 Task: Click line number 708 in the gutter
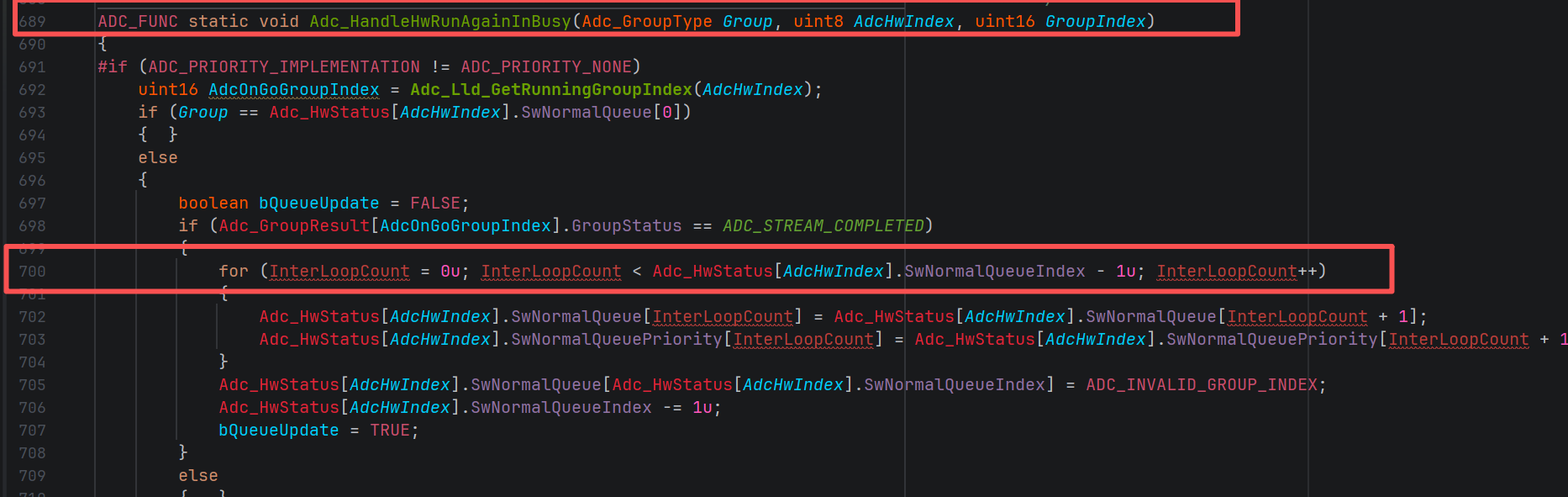(x=32, y=452)
